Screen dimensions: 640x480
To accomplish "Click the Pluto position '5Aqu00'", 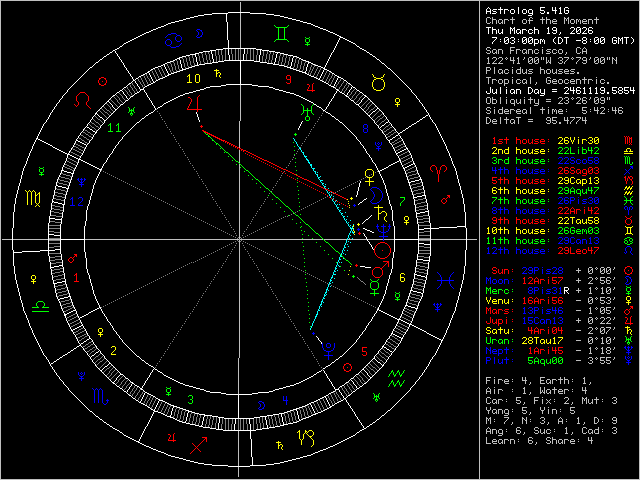I will [545, 361].
